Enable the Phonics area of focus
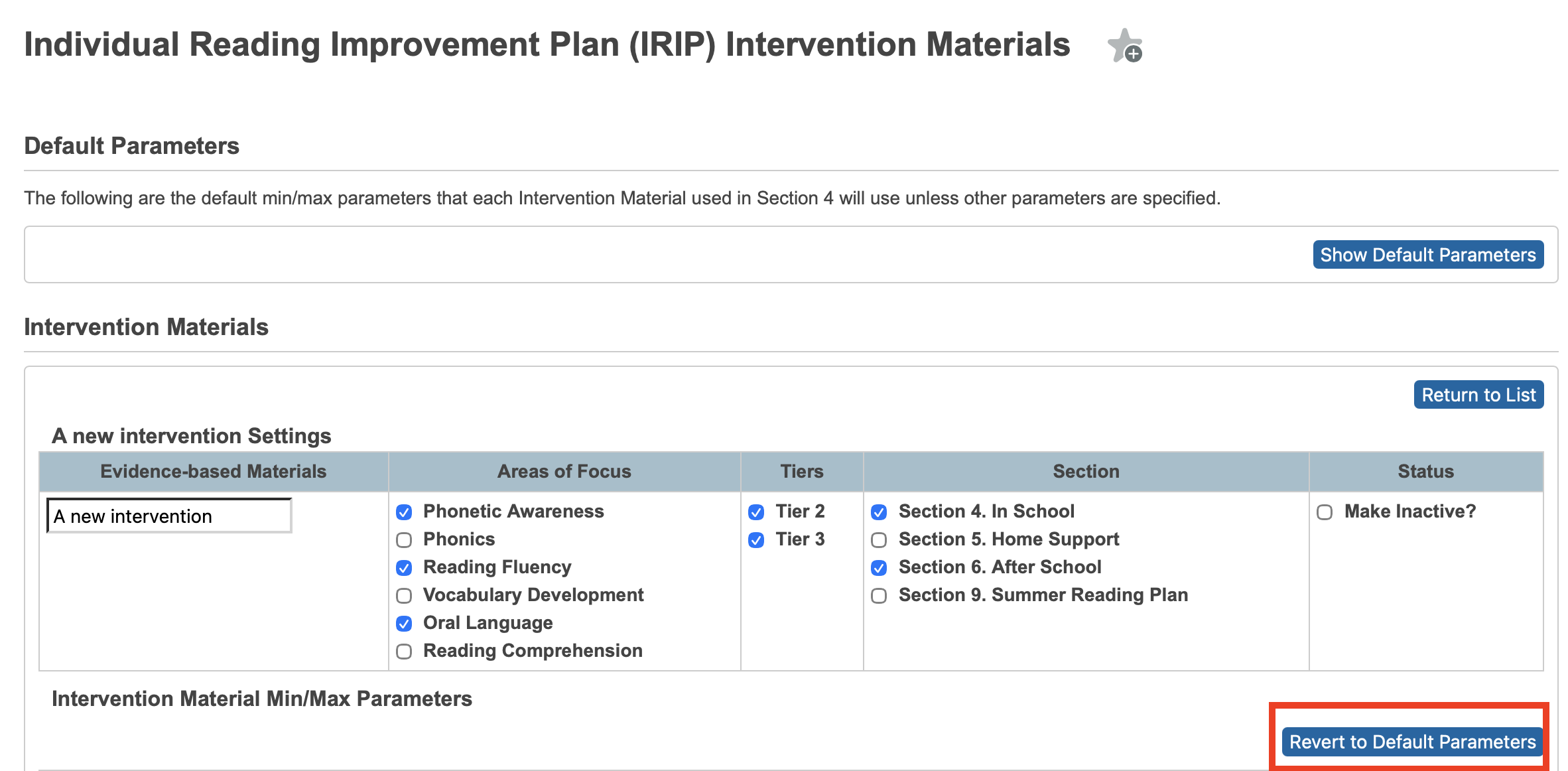The width and height of the screenshot is (1568, 771). coord(405,539)
